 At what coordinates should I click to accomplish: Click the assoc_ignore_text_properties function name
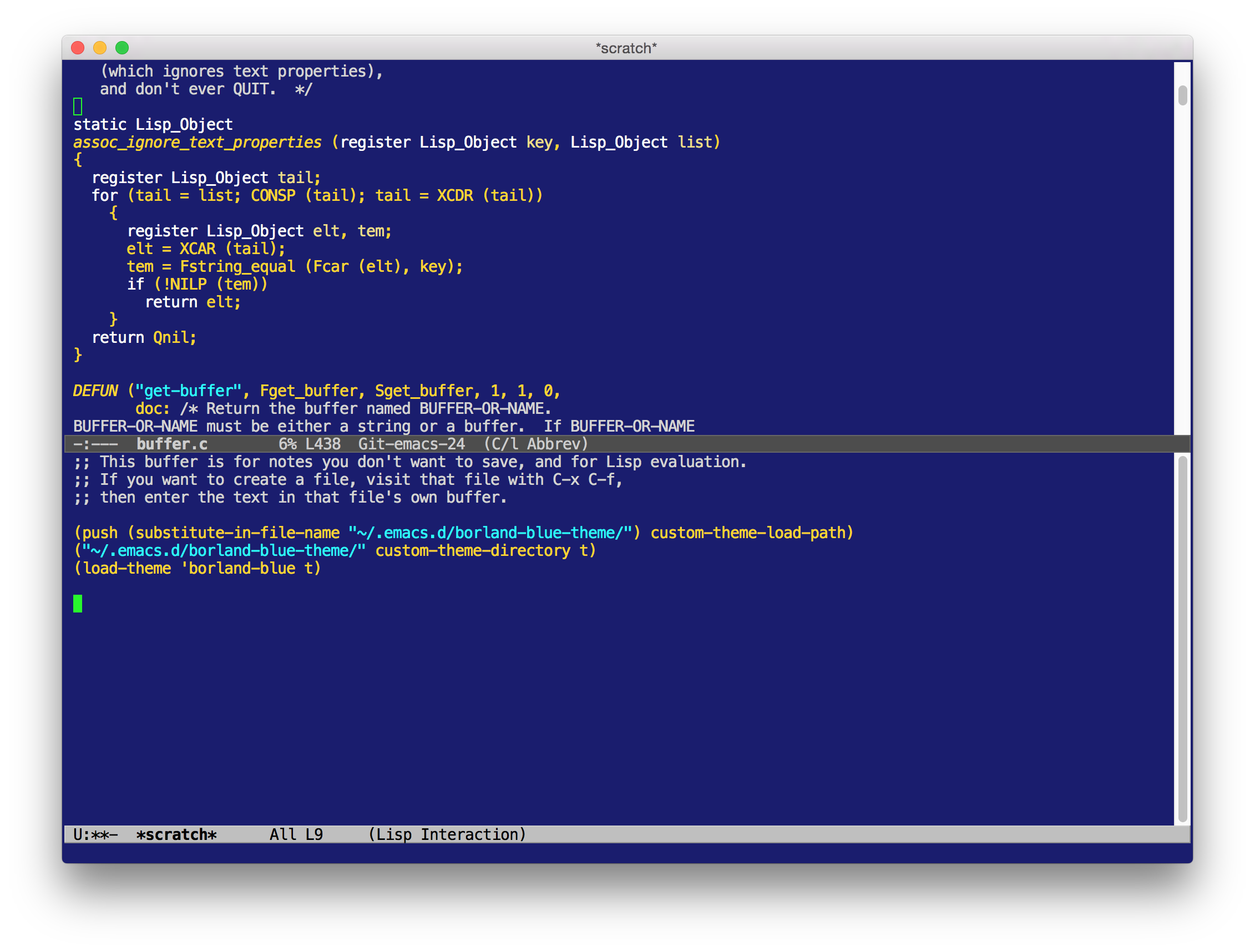198,143
